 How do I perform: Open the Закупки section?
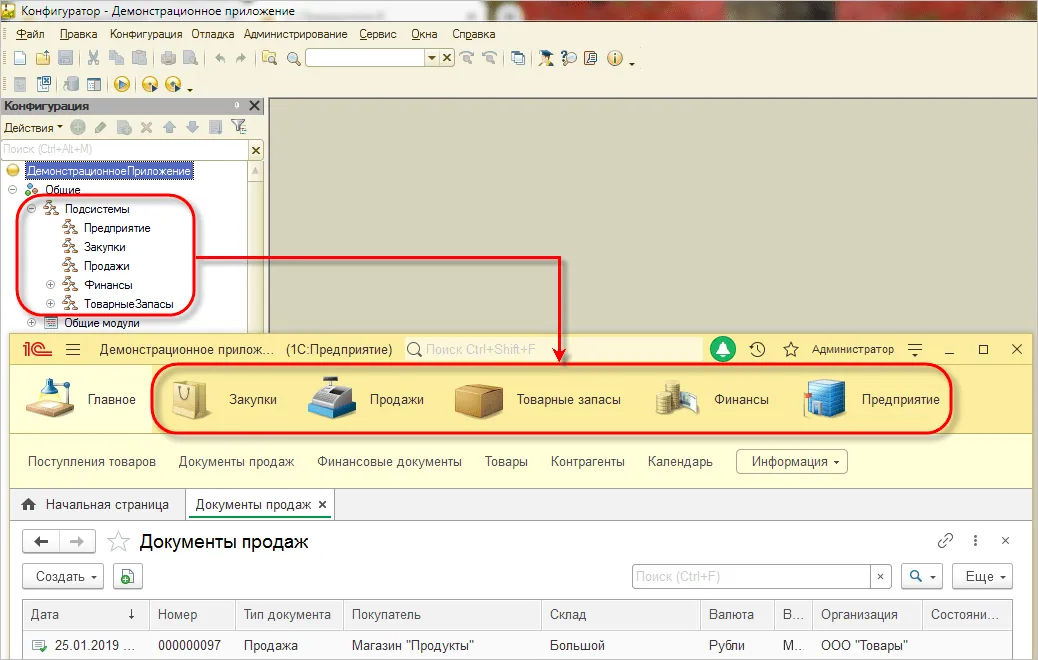224,400
